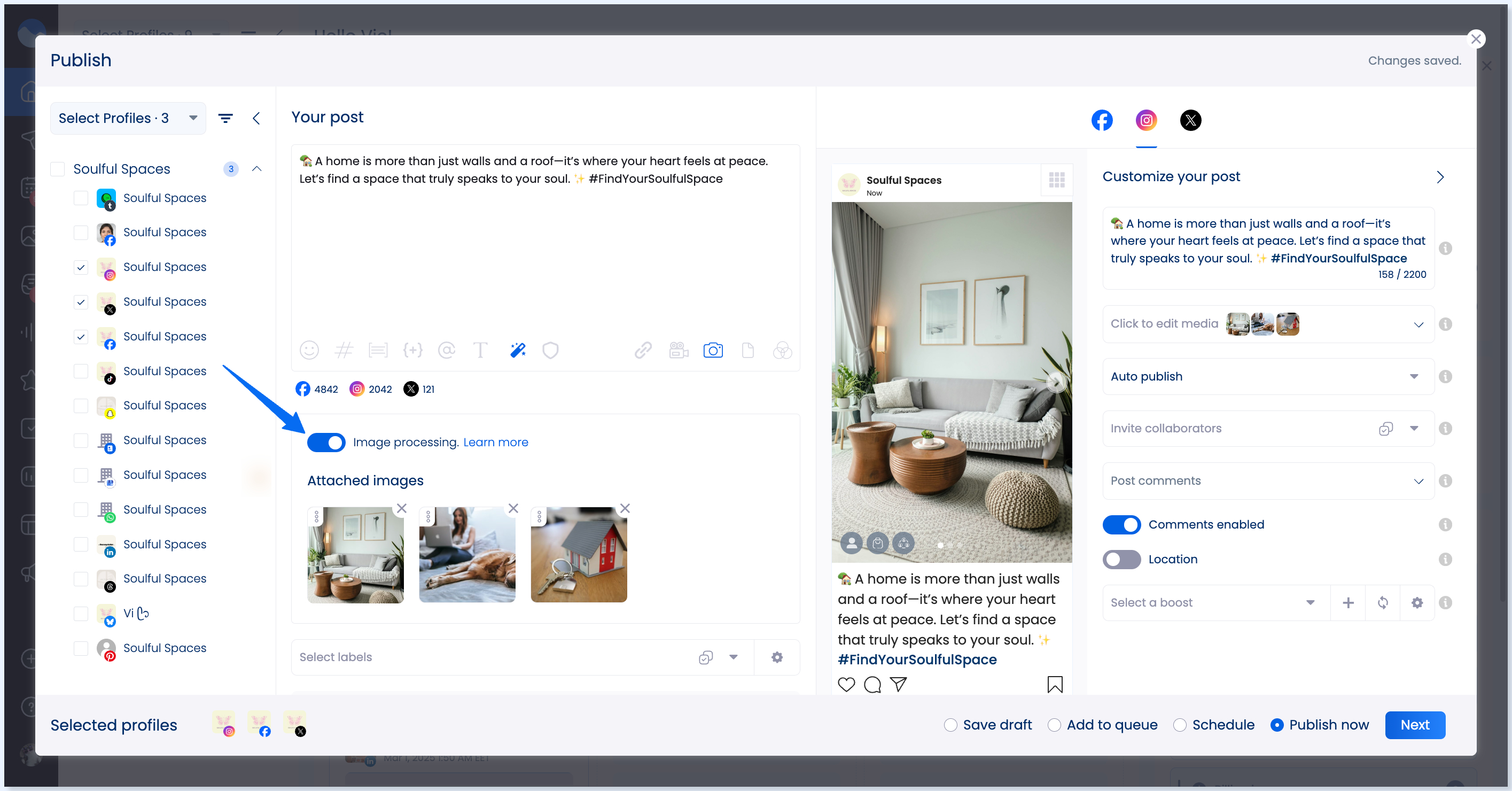1512x791 pixels.
Task: Remove the first attached living room image
Action: pyautogui.click(x=401, y=509)
